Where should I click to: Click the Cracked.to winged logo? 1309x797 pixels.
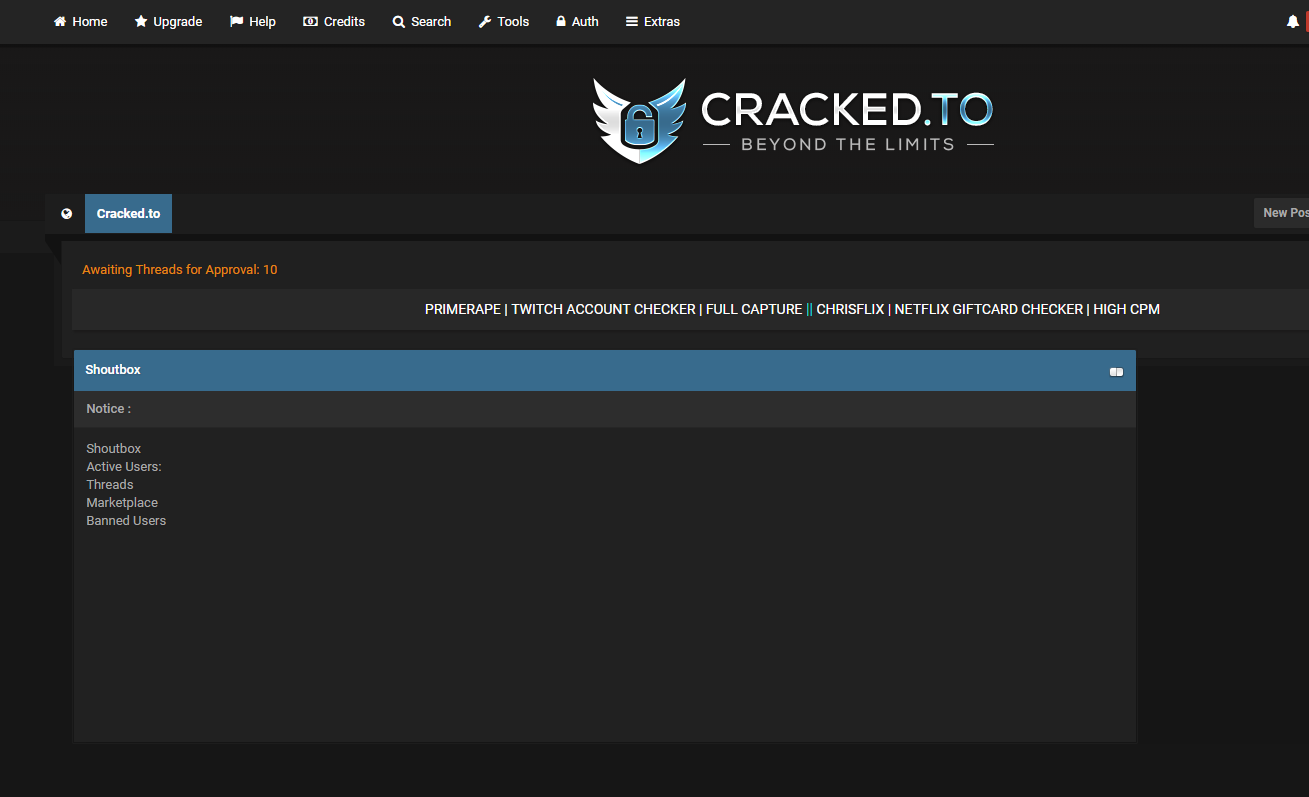tap(639, 121)
